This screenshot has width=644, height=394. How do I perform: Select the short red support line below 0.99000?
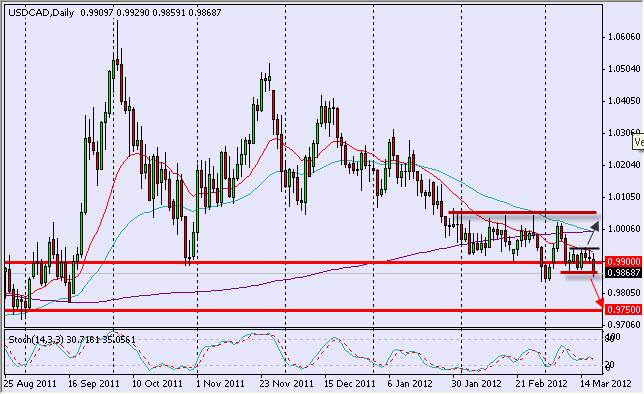(580, 272)
